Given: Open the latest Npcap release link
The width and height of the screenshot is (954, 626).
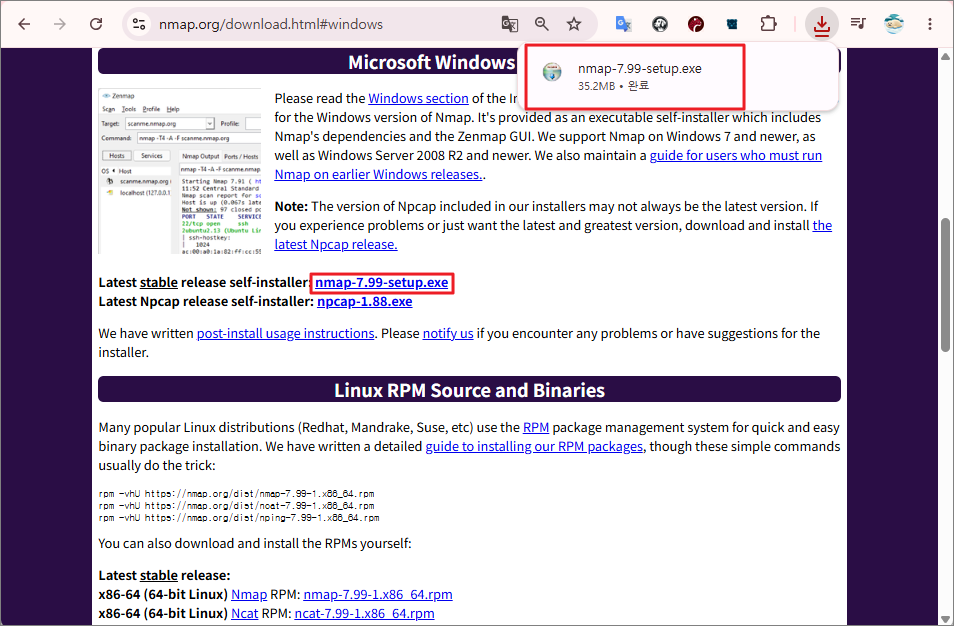Looking at the screenshot, I should coord(335,245).
